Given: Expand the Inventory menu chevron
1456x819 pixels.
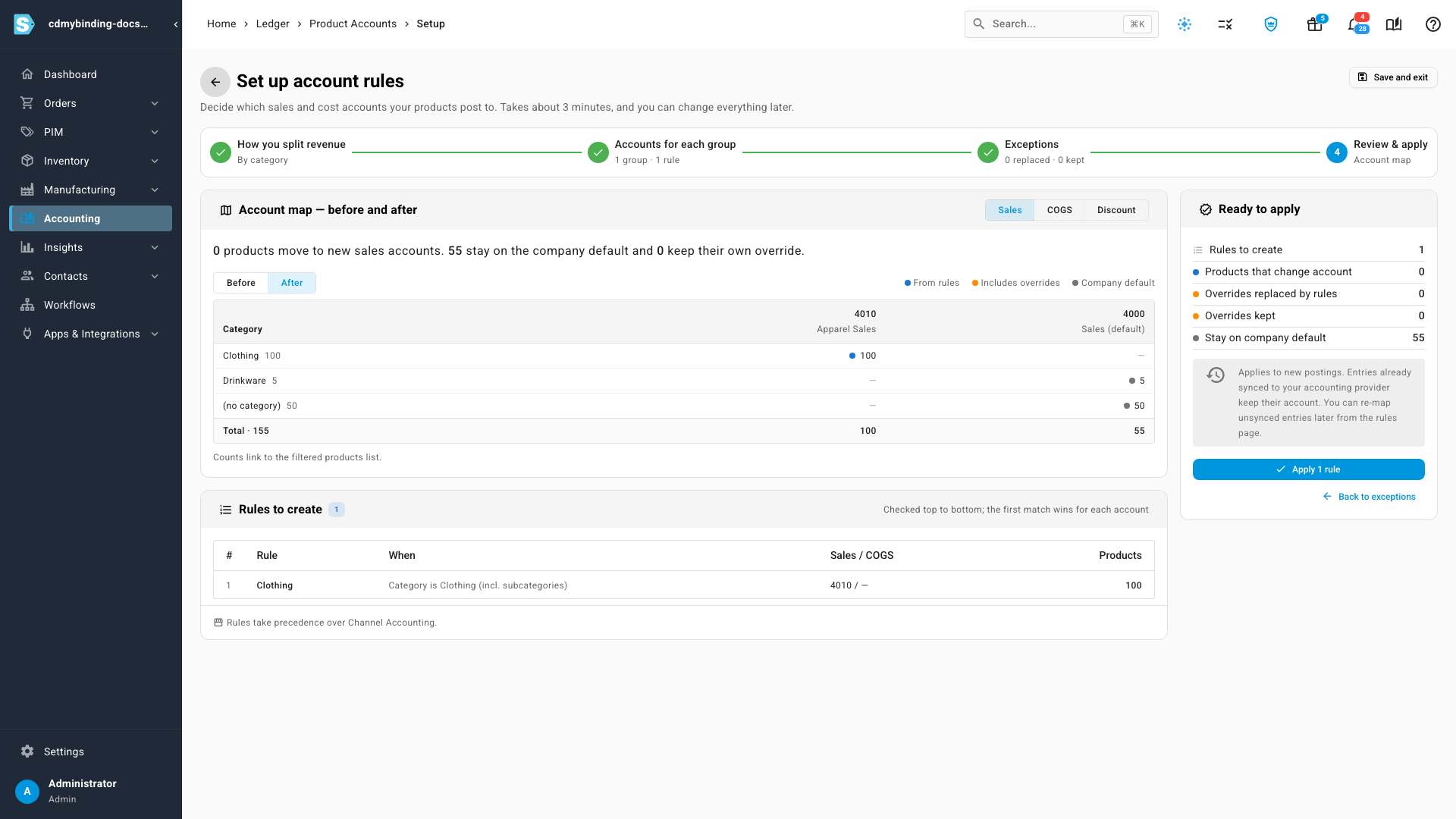Looking at the screenshot, I should click(155, 161).
